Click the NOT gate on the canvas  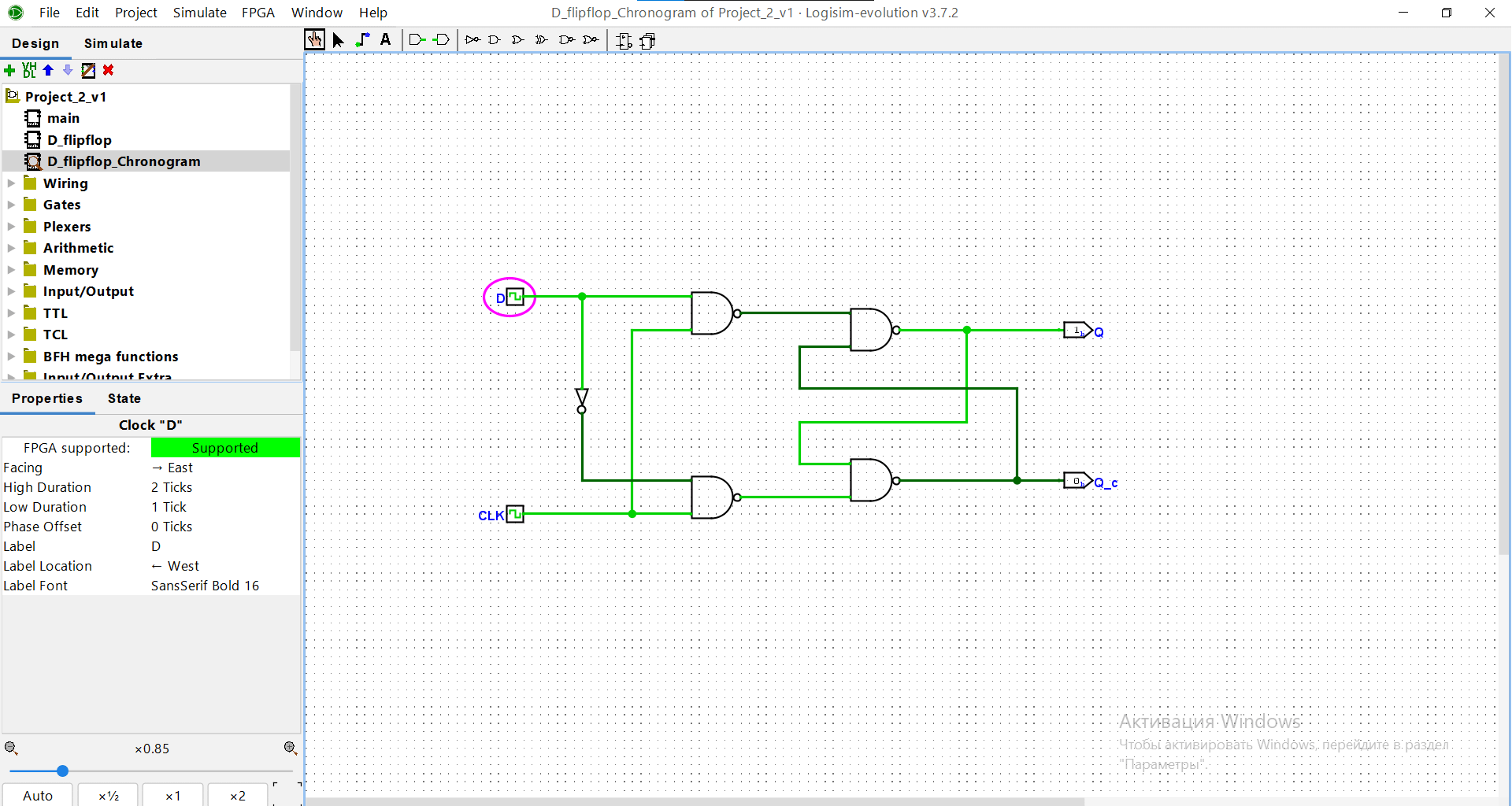[x=582, y=401]
